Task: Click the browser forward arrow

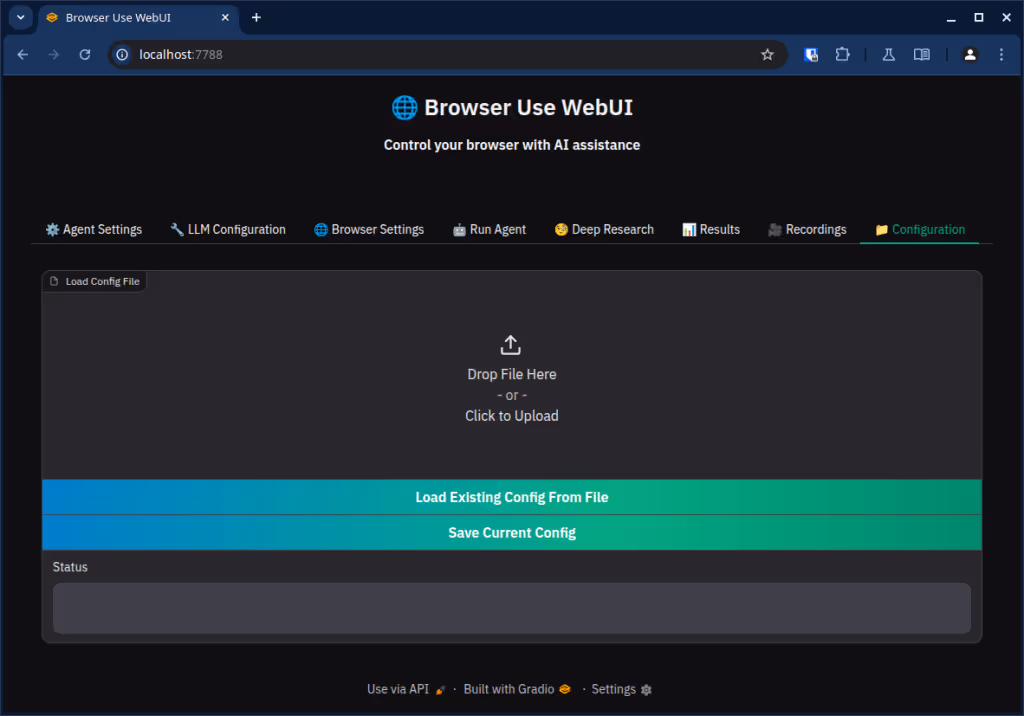Action: 54,55
